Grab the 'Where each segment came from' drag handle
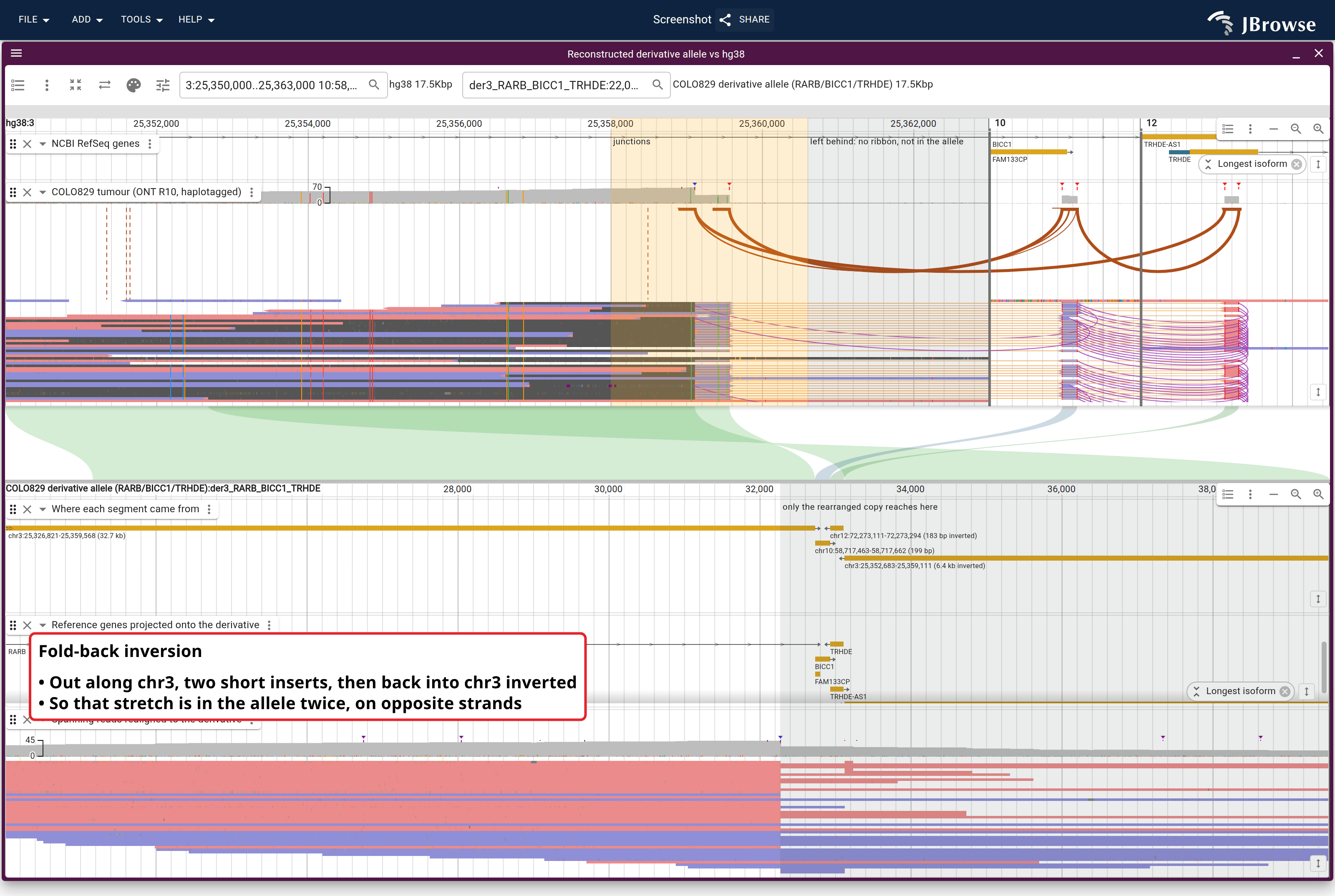The height and width of the screenshot is (896, 1335). (x=13, y=509)
